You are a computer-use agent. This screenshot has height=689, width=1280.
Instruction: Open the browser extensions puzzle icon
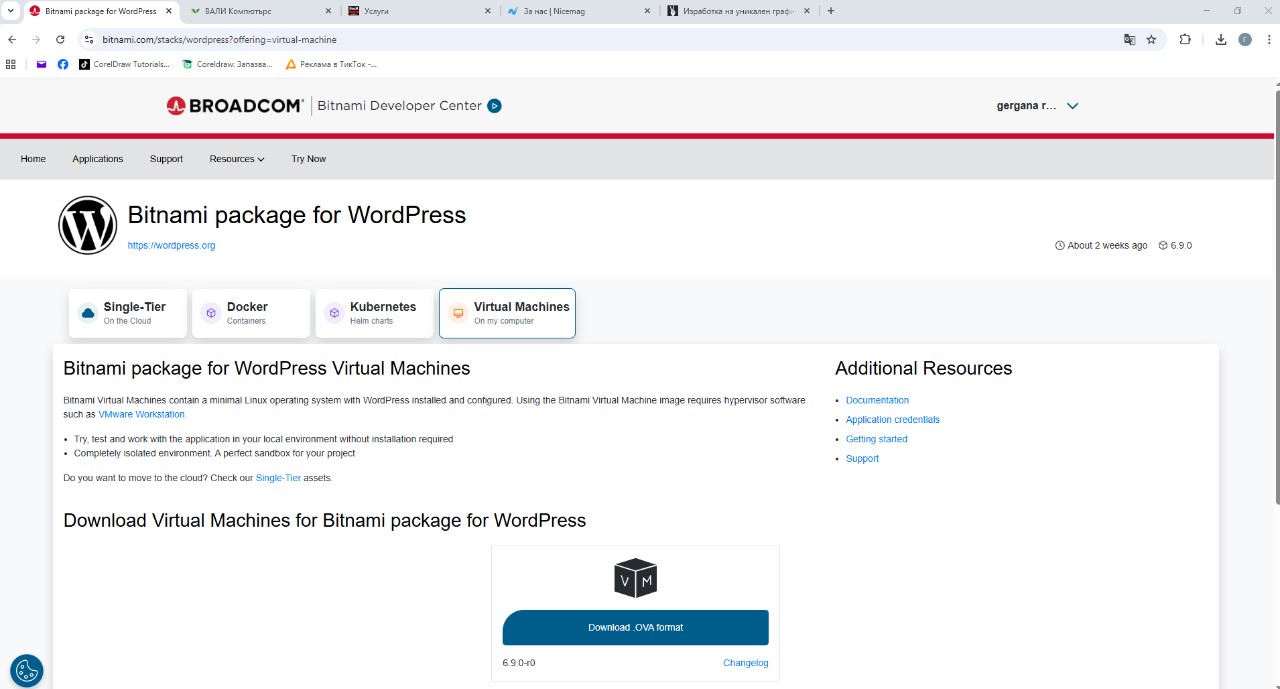[x=1185, y=40]
